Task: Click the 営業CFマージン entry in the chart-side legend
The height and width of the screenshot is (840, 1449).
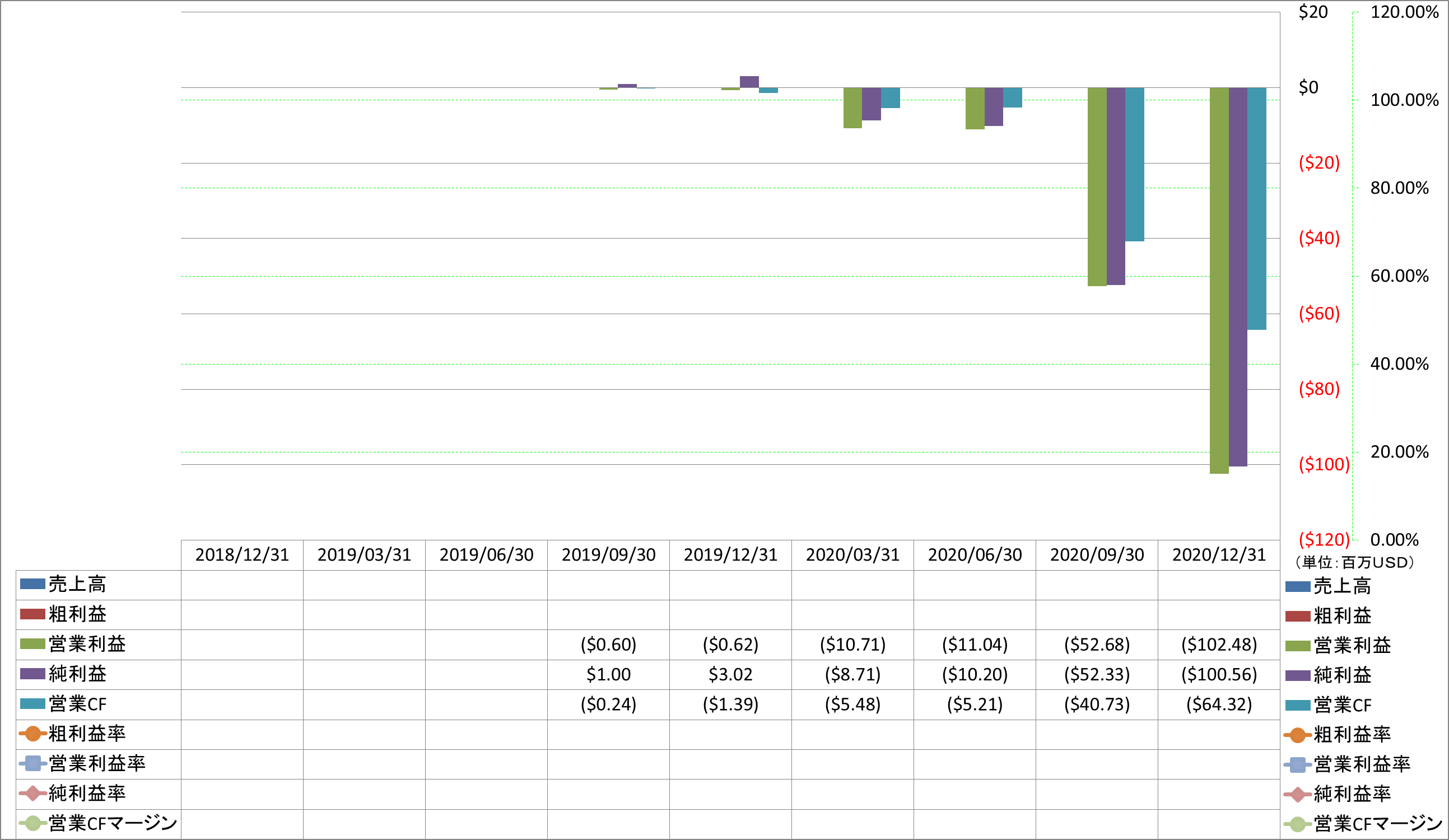Action: (1364, 824)
